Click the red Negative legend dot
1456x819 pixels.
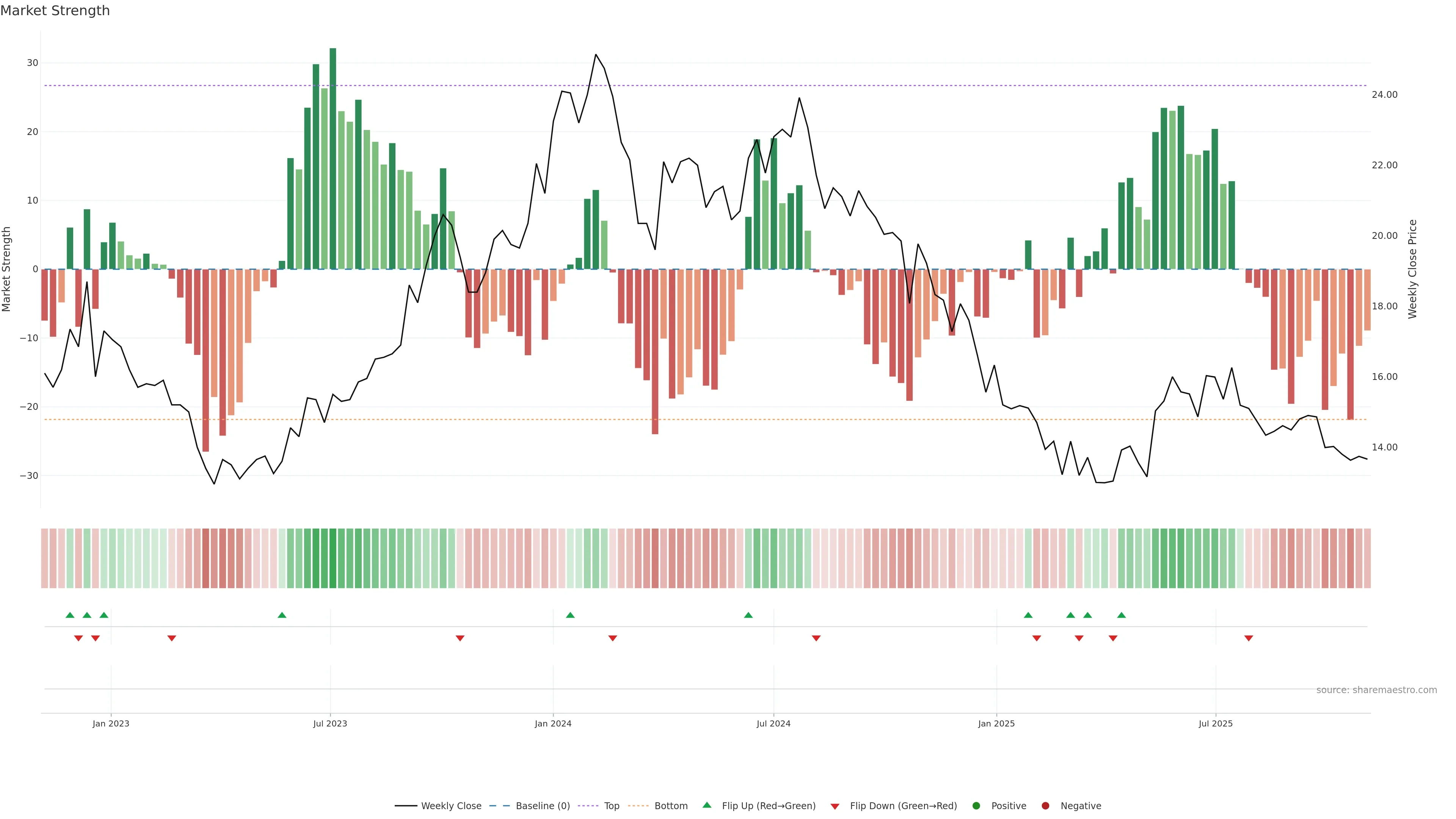1045,806
